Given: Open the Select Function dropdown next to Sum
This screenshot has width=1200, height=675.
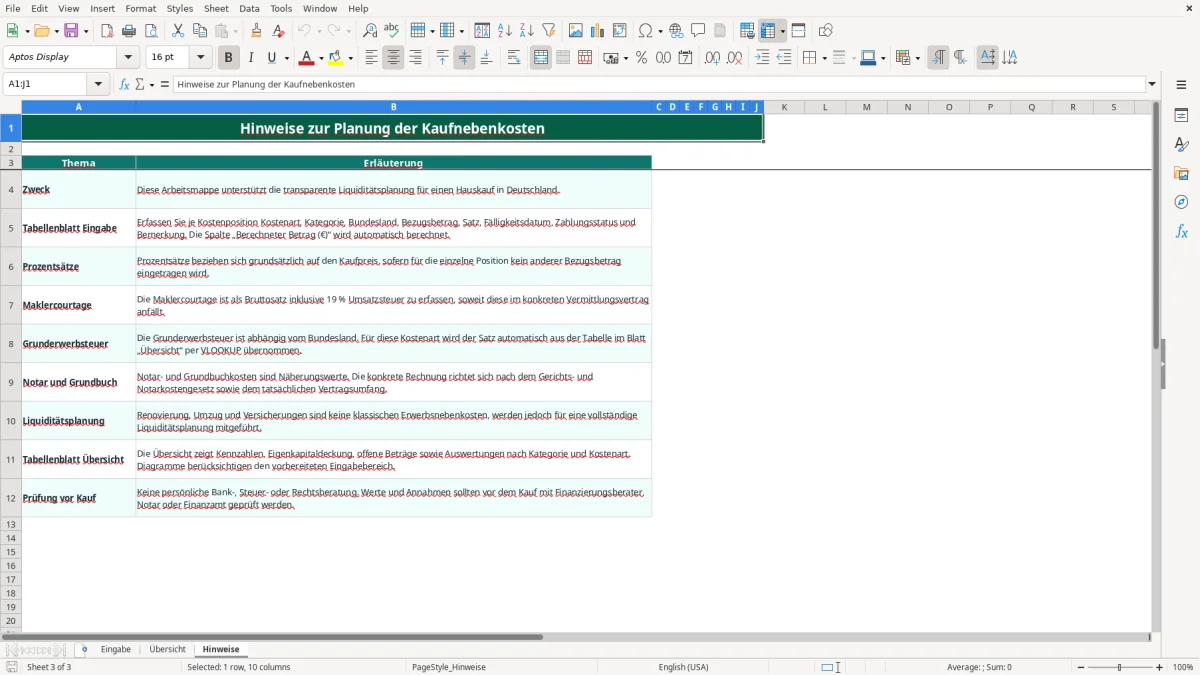Looking at the screenshot, I should click(x=152, y=85).
